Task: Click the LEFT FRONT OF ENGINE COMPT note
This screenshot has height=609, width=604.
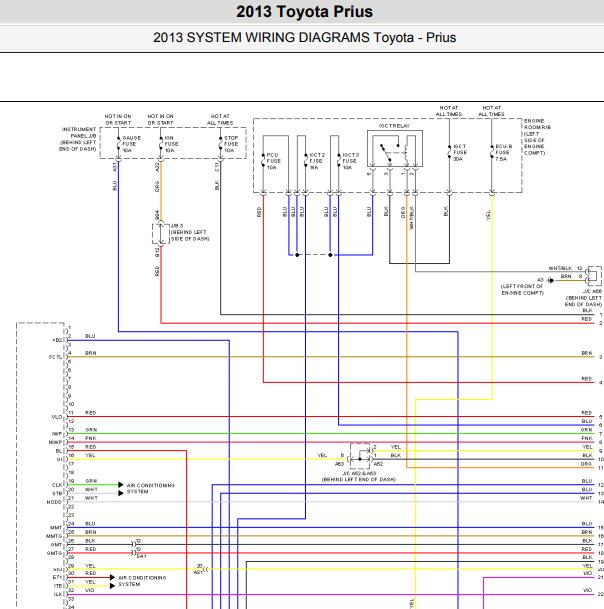Action: [522, 289]
